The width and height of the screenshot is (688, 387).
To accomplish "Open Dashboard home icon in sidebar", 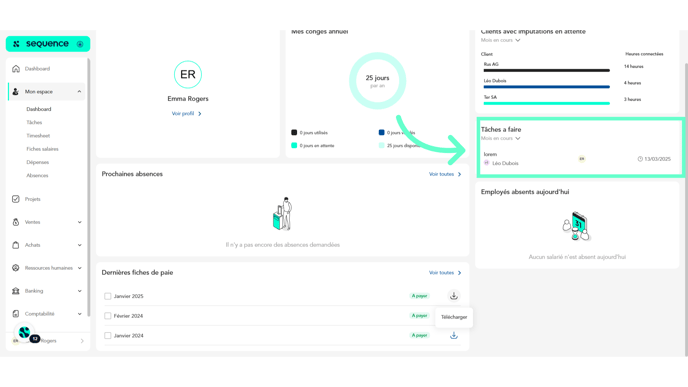I will point(16,69).
